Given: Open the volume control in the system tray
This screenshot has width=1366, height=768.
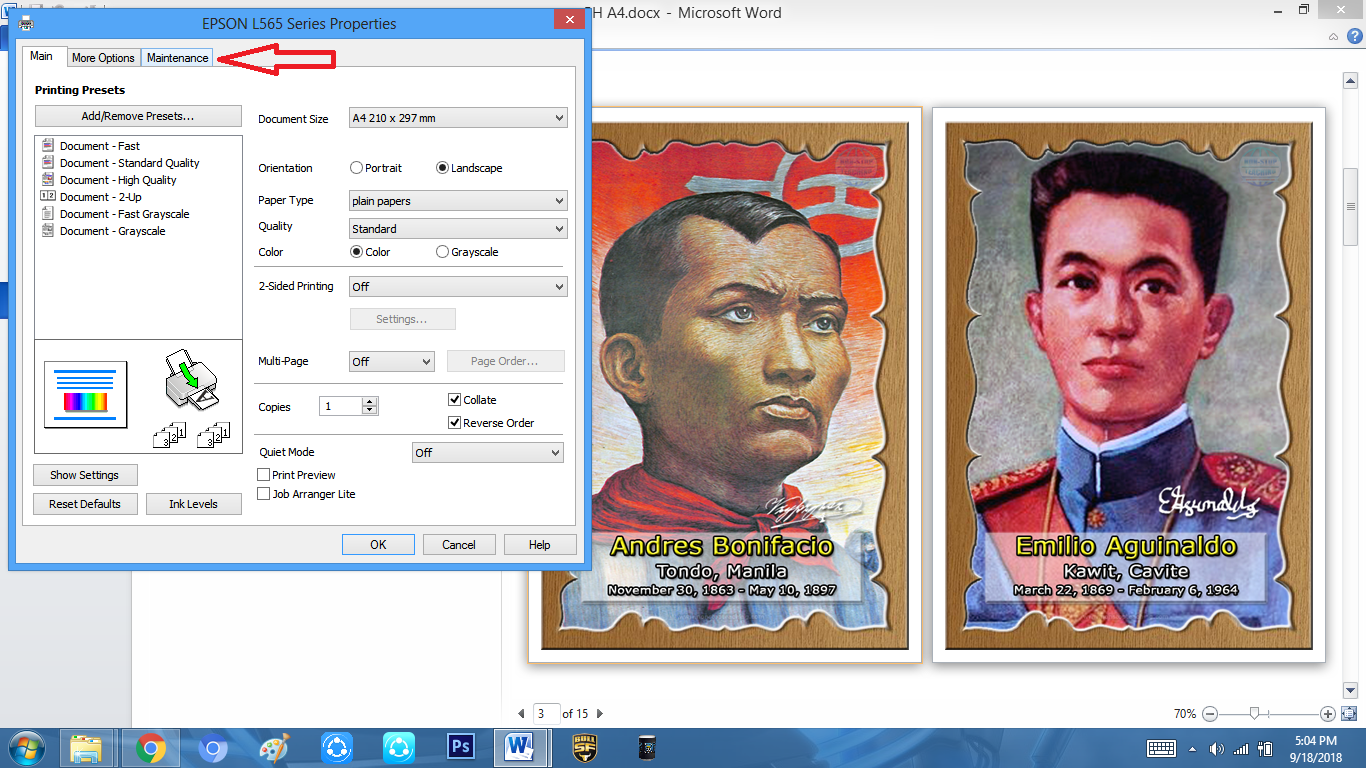Looking at the screenshot, I should coord(1217,749).
